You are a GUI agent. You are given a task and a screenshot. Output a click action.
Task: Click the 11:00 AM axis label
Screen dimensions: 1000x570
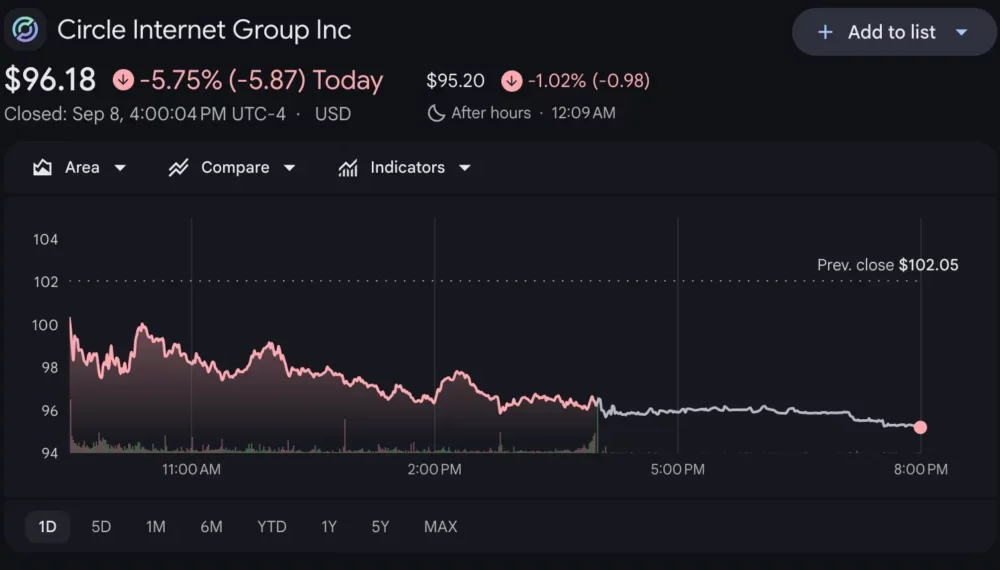pyautogui.click(x=191, y=469)
